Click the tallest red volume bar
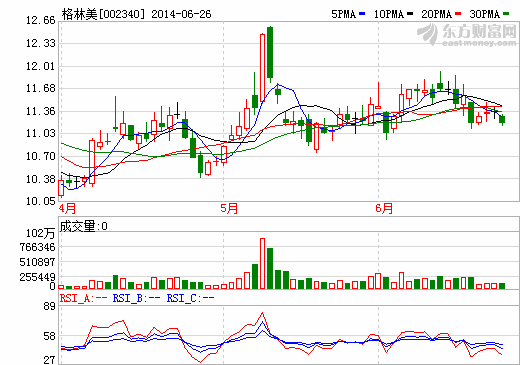Screen dimensions: 520x365 tap(262, 263)
